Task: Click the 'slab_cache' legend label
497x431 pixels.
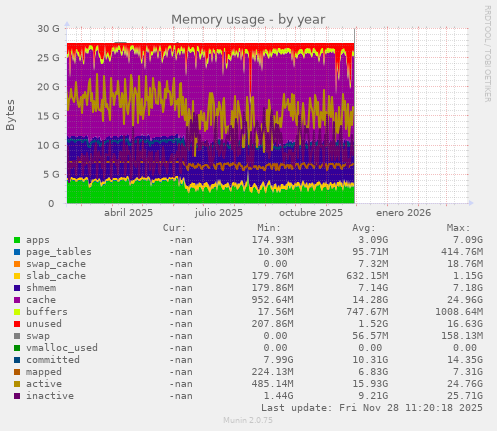Action: pyautogui.click(x=56, y=276)
